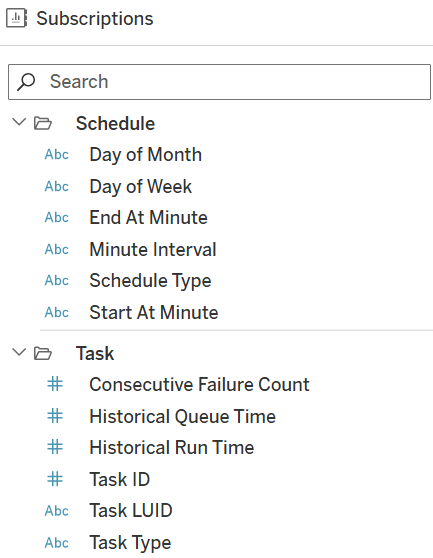433x558 pixels.
Task: Click the number icon beside Consecutive Failure Count
Action: point(55,384)
